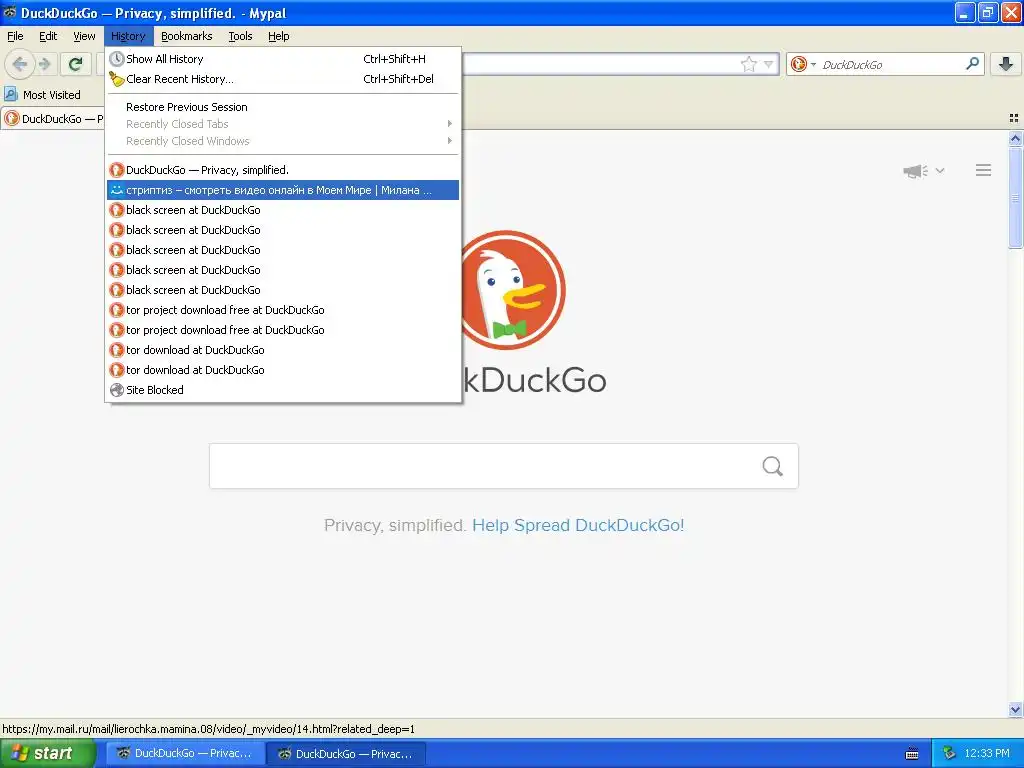Open the History menu
The height and width of the screenshot is (768, 1024).
coord(128,36)
